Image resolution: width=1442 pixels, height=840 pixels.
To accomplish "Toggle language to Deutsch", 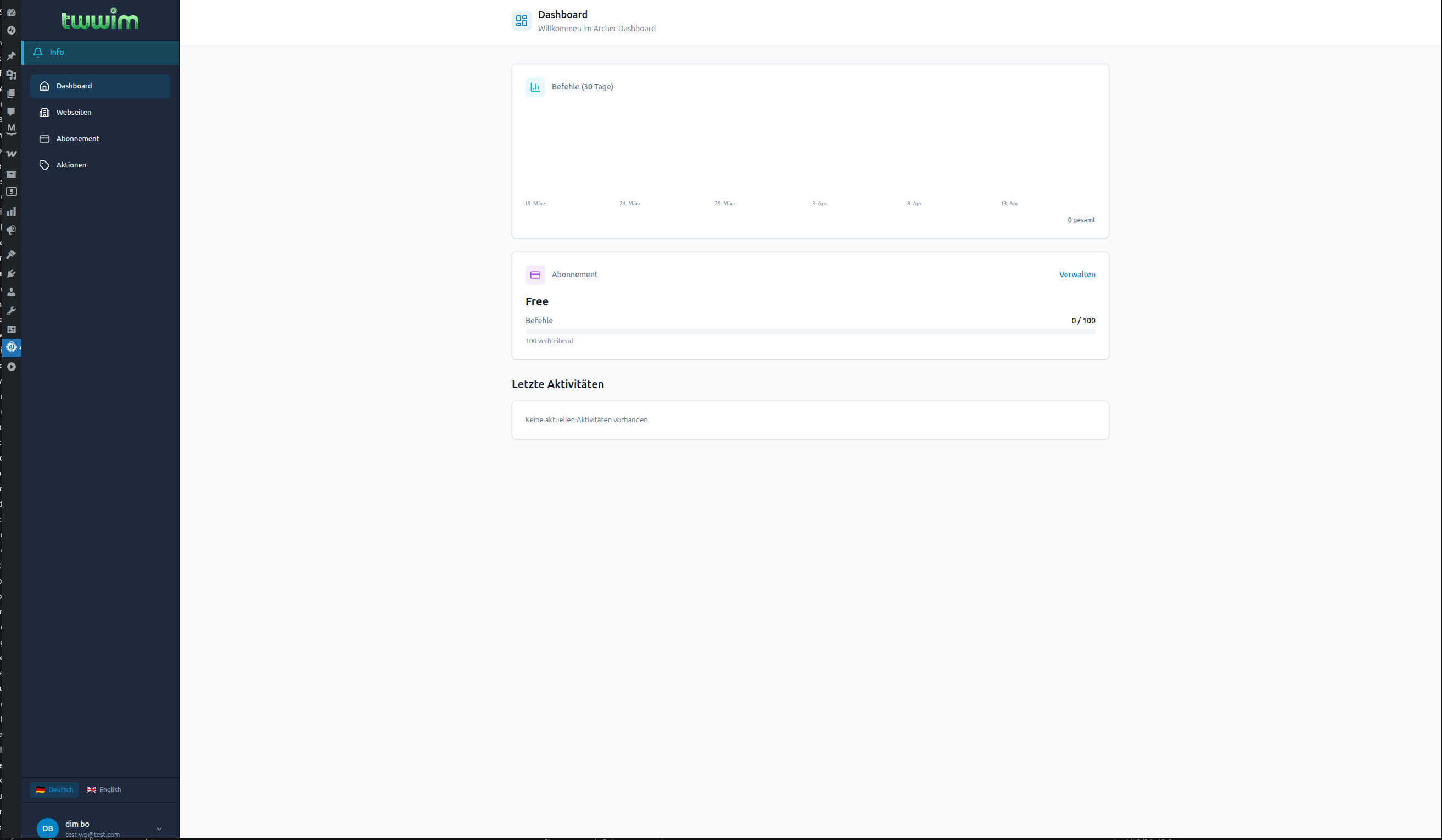I will pos(54,789).
